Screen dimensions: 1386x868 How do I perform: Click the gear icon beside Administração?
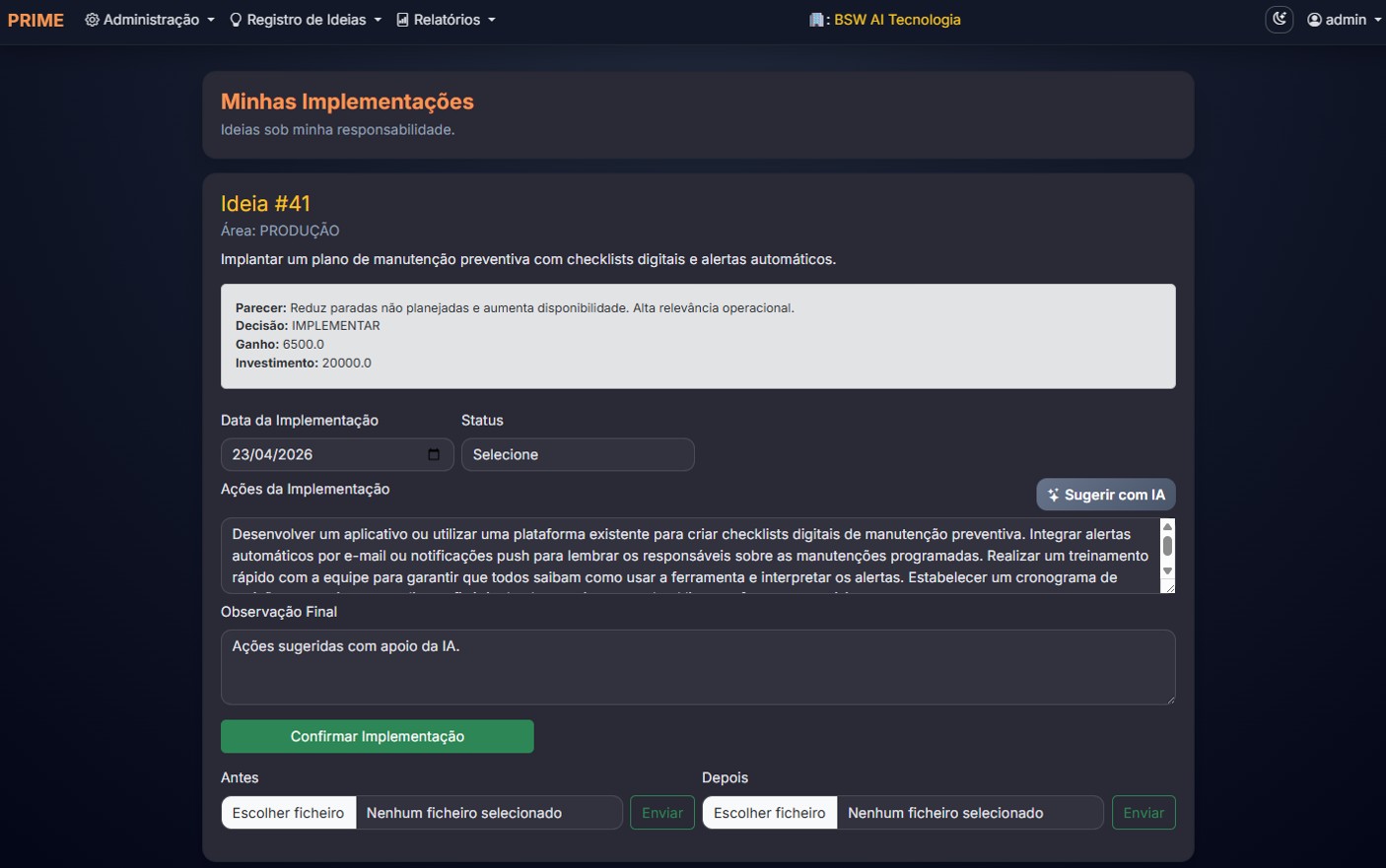click(92, 20)
